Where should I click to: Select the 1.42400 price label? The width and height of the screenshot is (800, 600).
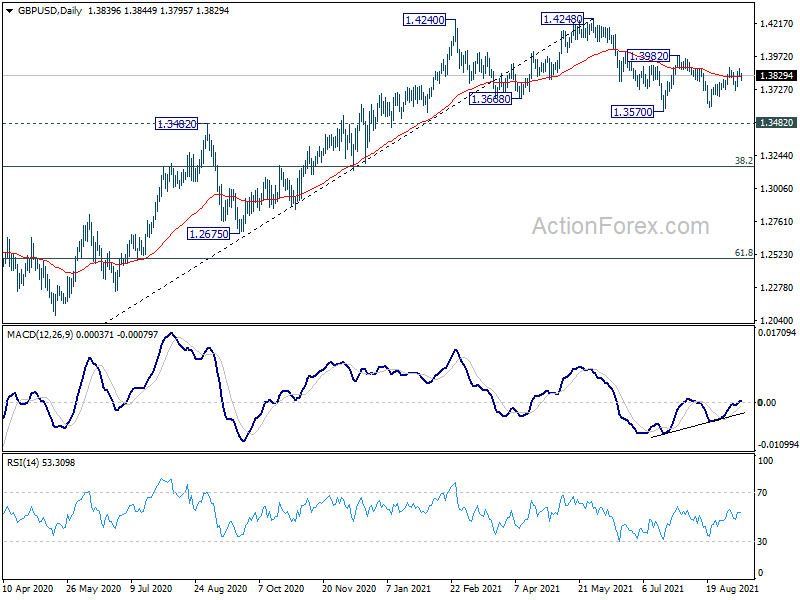[x=424, y=20]
